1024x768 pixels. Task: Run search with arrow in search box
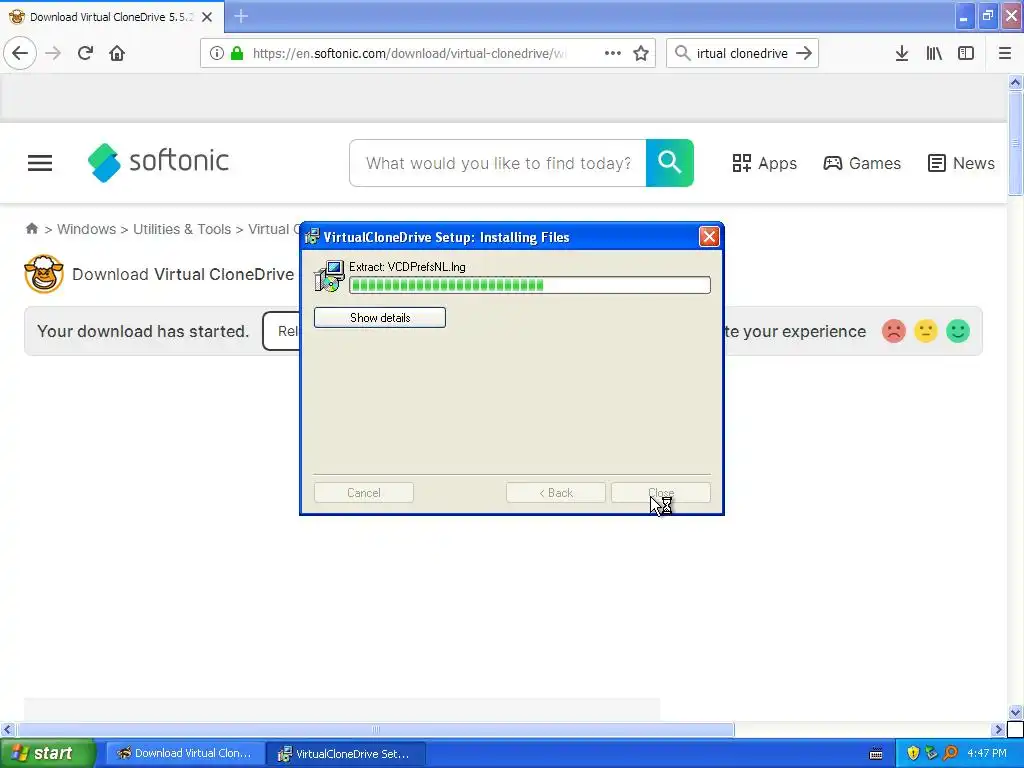click(x=804, y=53)
